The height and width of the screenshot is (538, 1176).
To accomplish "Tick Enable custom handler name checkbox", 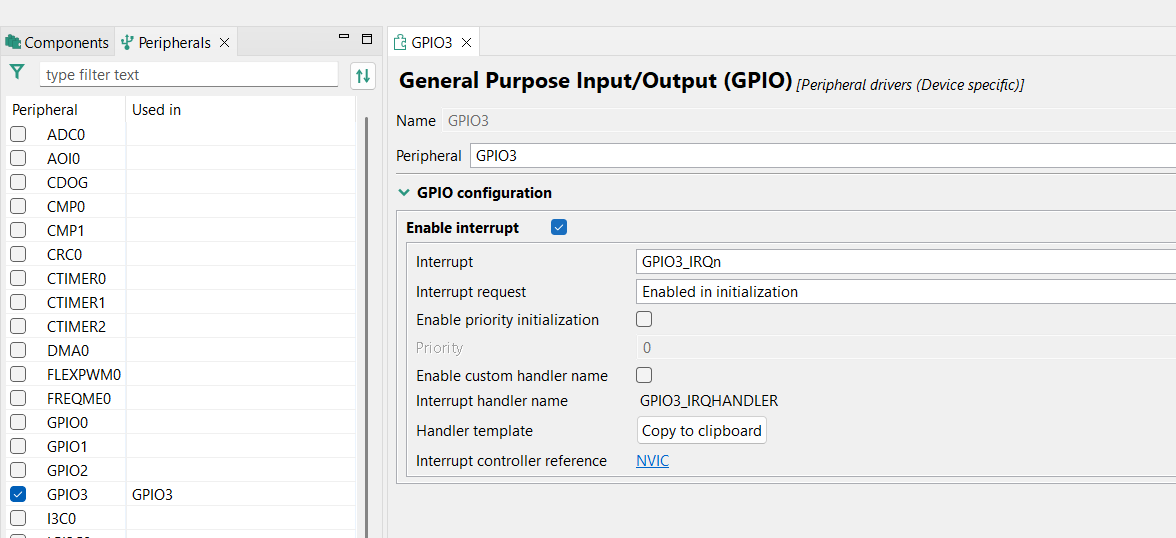I will pyautogui.click(x=644, y=376).
